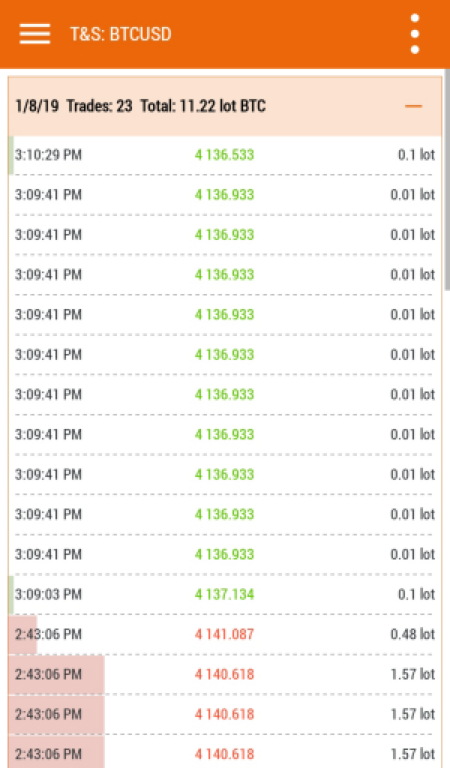Screen dimensions: 450x768
Task: Tap the green indicator bar on 3:10:29 row
Action: 11,155
